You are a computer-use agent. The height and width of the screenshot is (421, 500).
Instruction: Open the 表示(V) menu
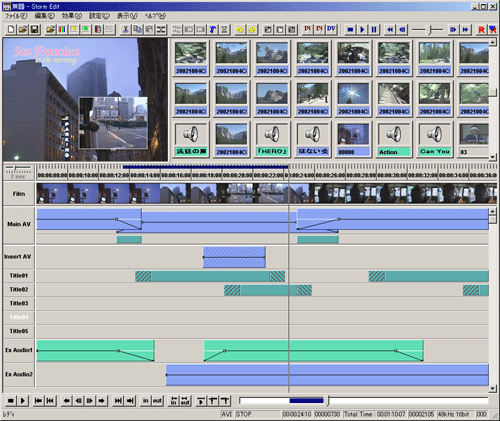coord(127,16)
